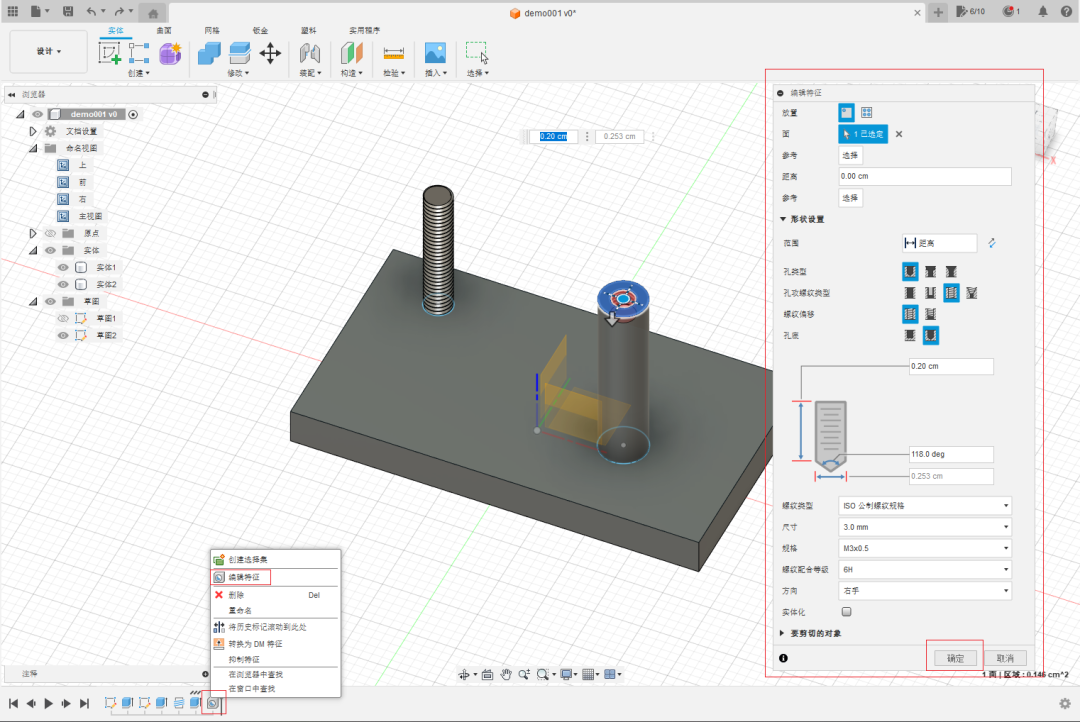Undo the last action

[x=92, y=12]
